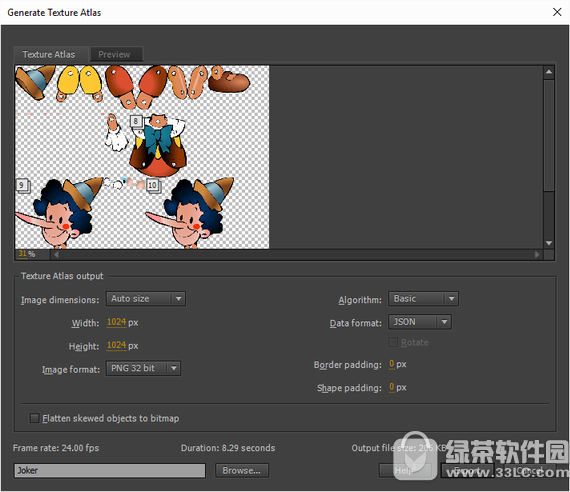Click the Joker file name field
This screenshot has width=570, height=492.
point(110,471)
